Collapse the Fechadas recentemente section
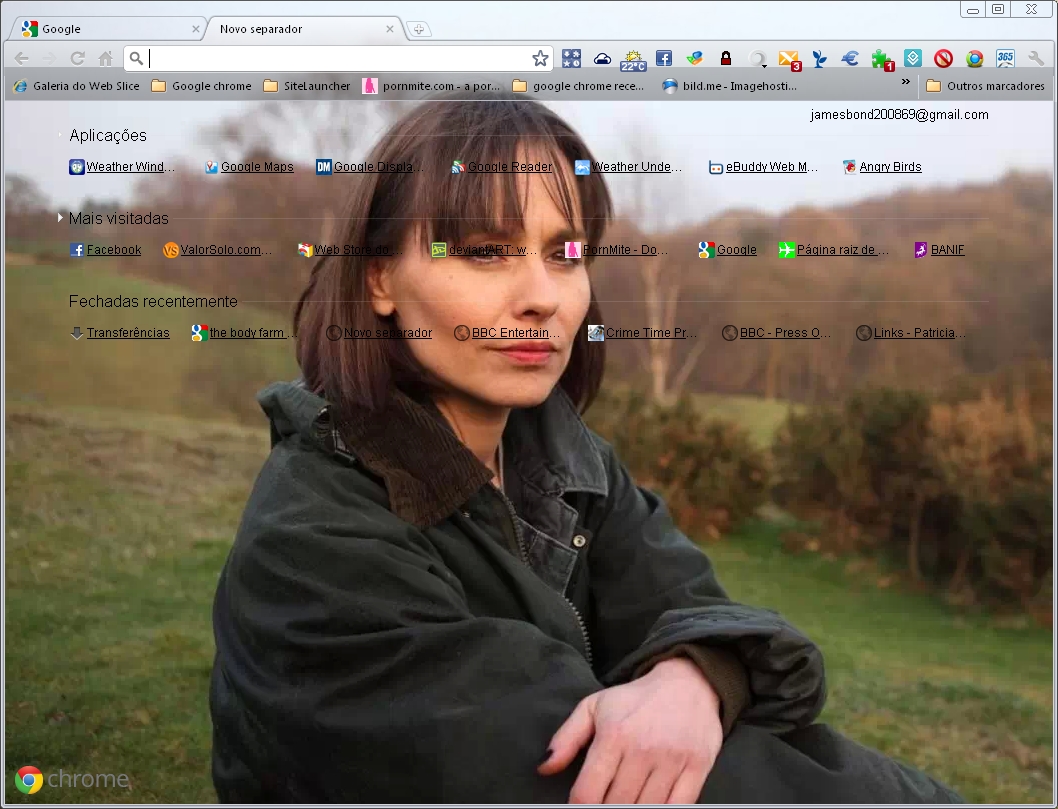The image size is (1058, 809). [x=153, y=302]
